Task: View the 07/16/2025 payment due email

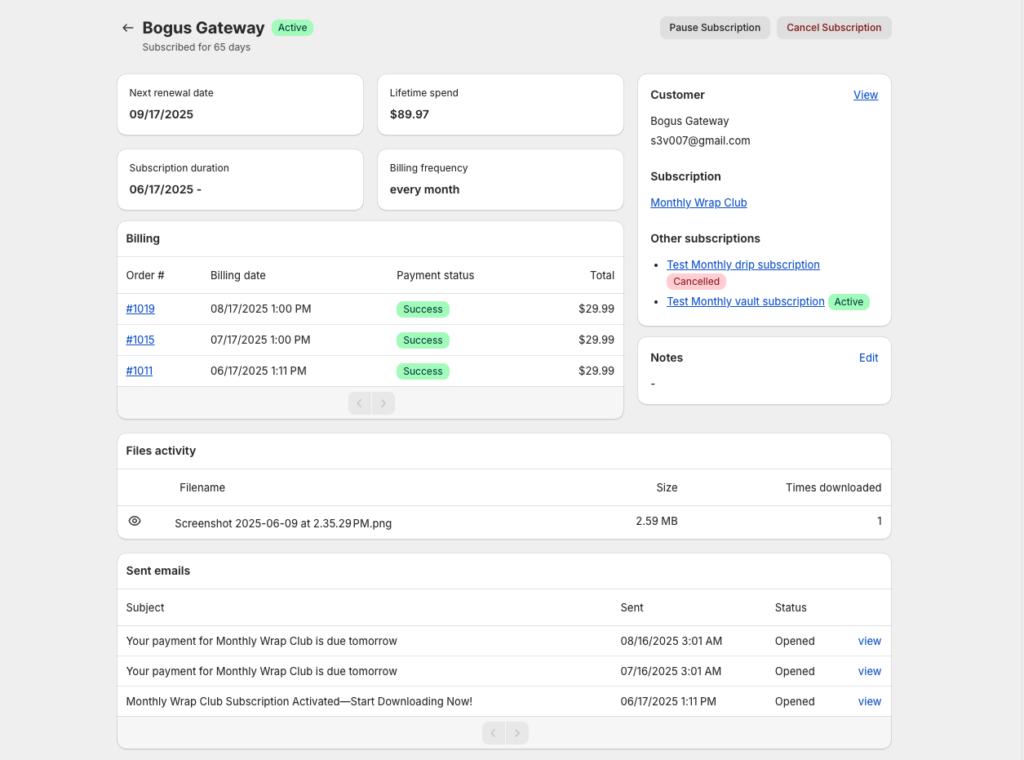Action: pyautogui.click(x=869, y=671)
